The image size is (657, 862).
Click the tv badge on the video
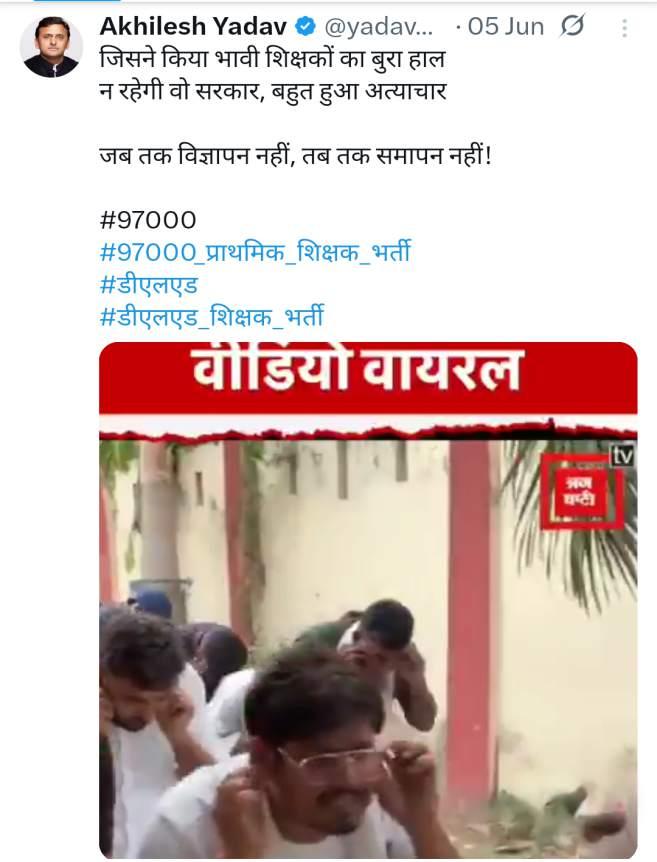pyautogui.click(x=622, y=455)
